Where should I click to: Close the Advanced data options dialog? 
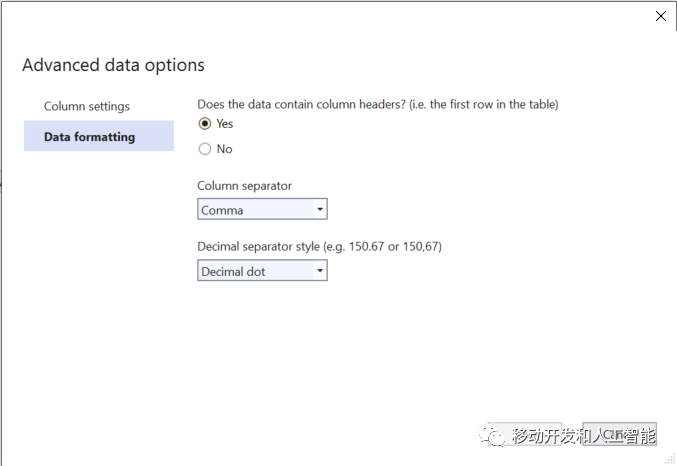coord(660,16)
